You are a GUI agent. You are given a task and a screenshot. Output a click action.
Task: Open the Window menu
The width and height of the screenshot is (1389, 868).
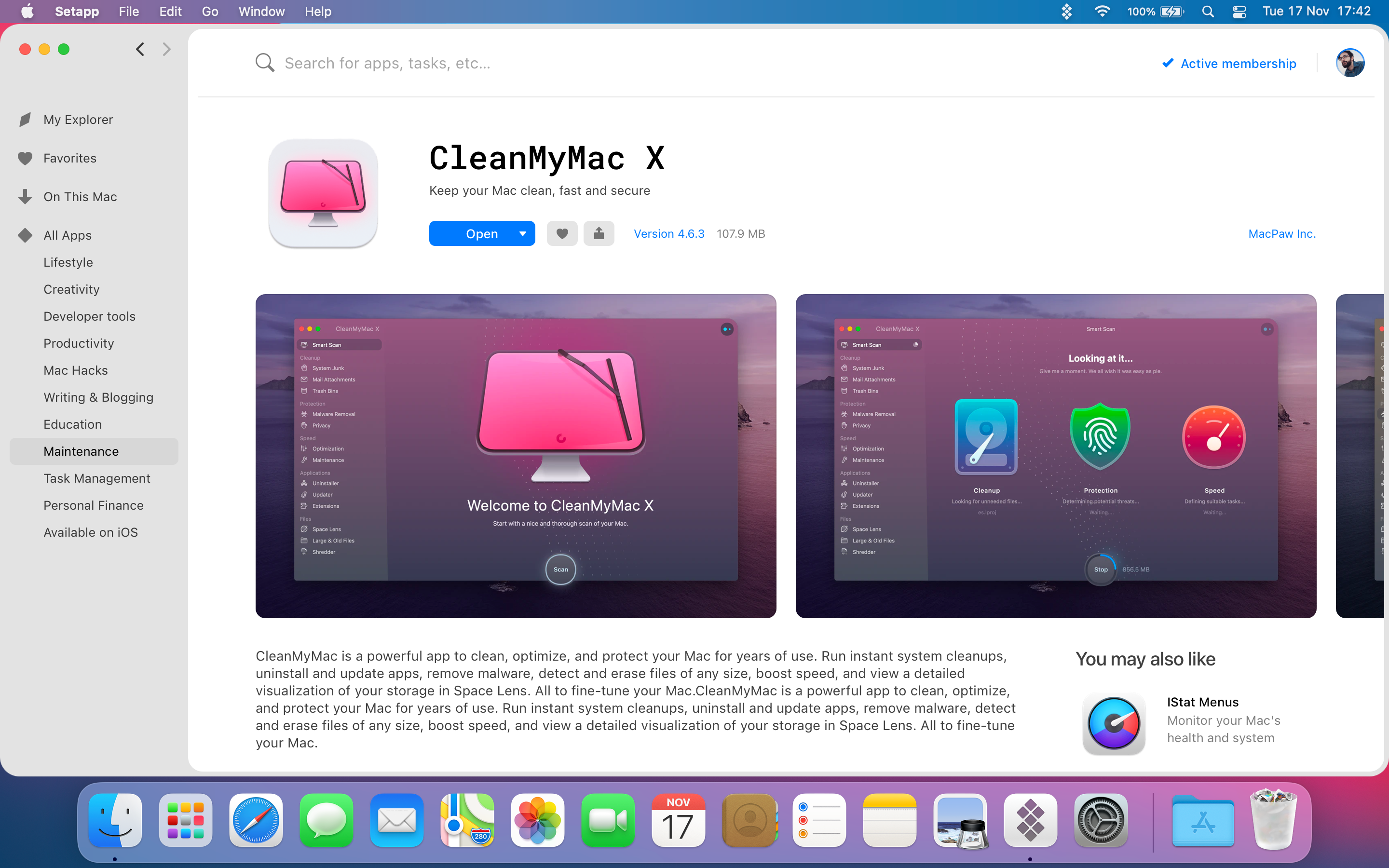(261, 12)
